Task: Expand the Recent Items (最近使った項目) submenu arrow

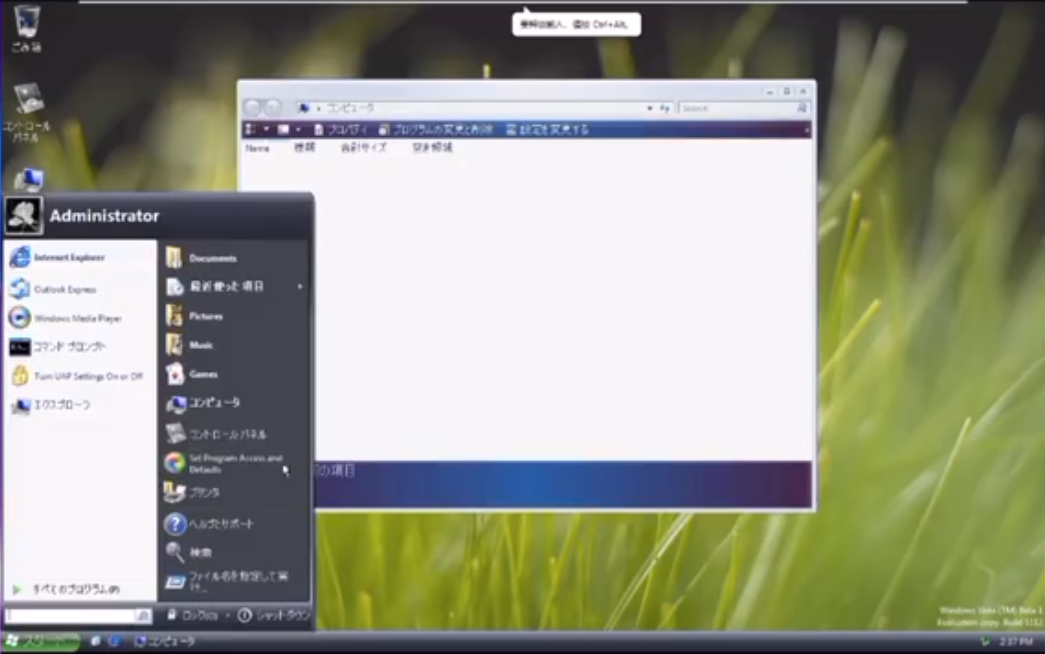Action: point(299,287)
